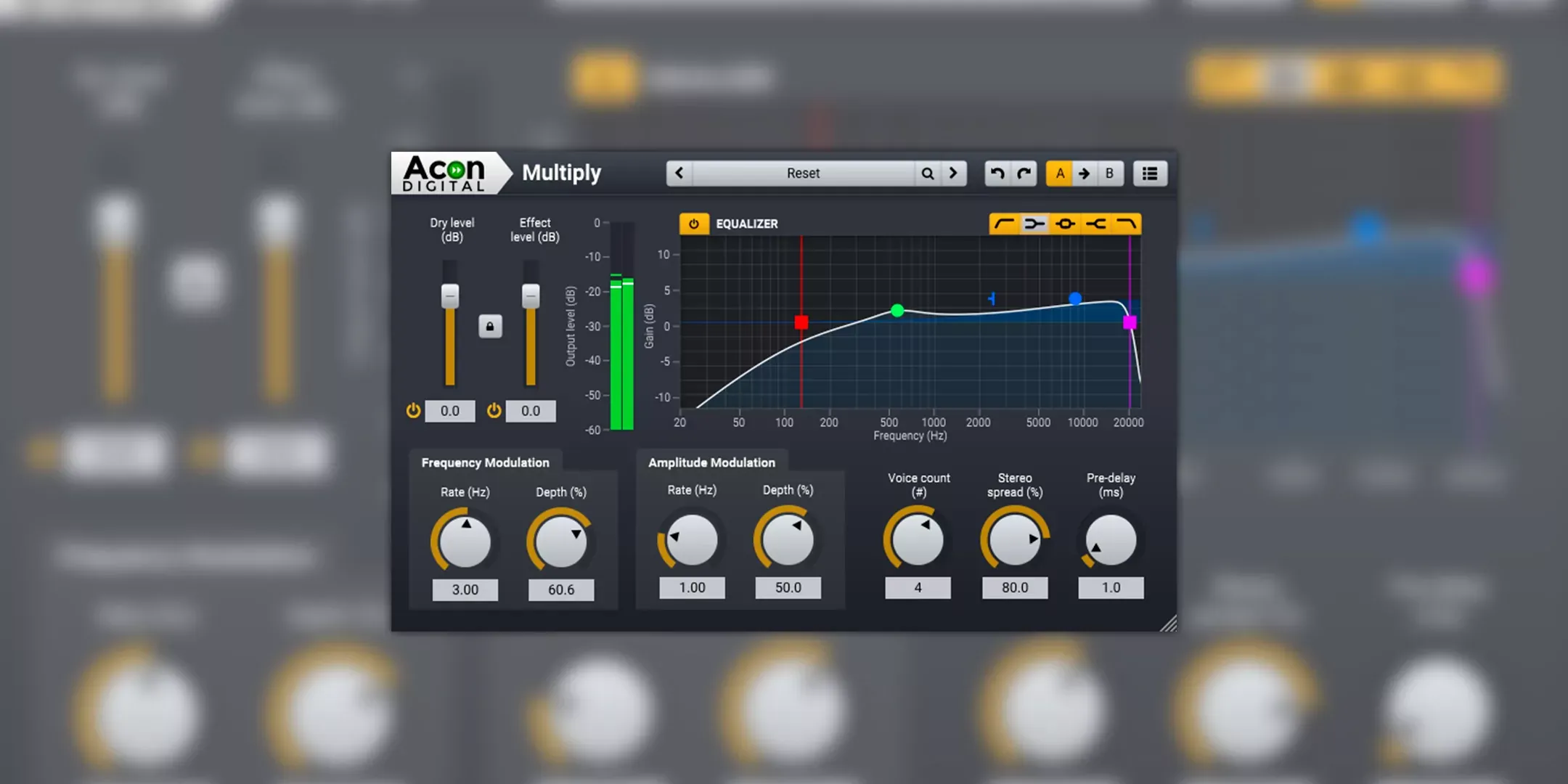Image resolution: width=1568 pixels, height=784 pixels.
Task: Click the Voice count knob
Action: click(x=918, y=539)
